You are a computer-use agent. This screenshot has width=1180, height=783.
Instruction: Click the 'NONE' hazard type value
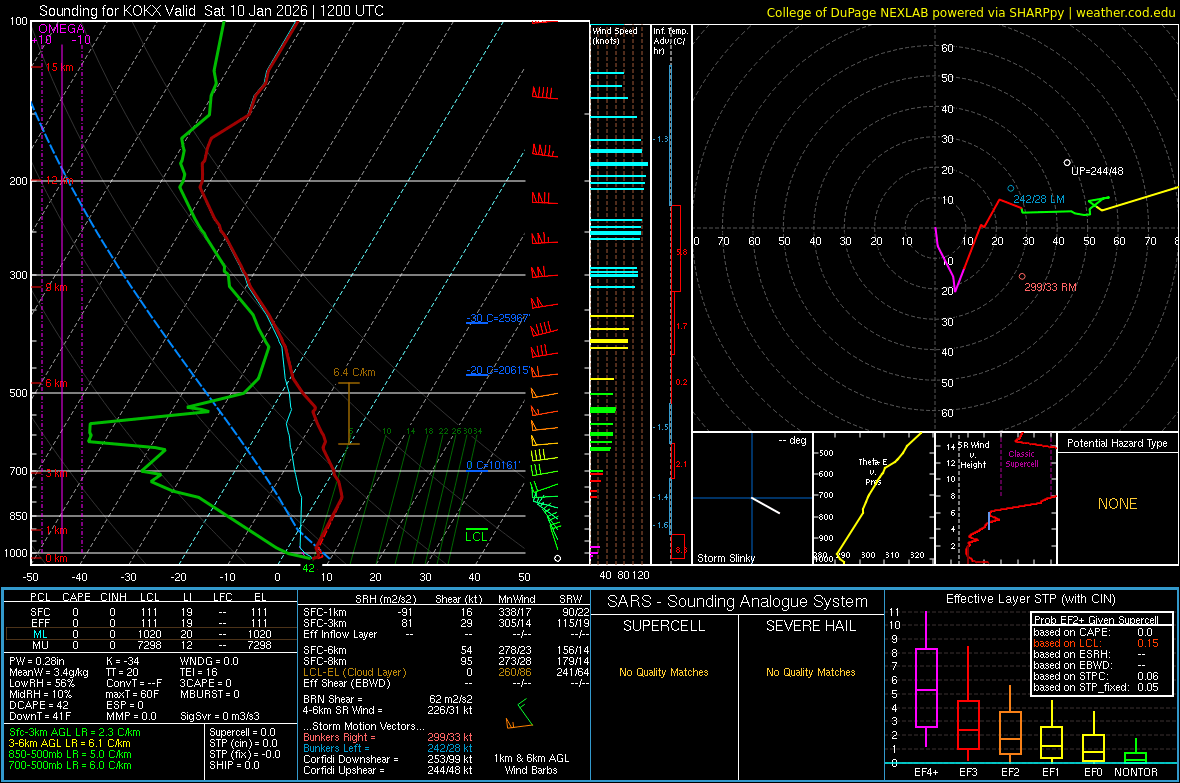click(x=1117, y=504)
